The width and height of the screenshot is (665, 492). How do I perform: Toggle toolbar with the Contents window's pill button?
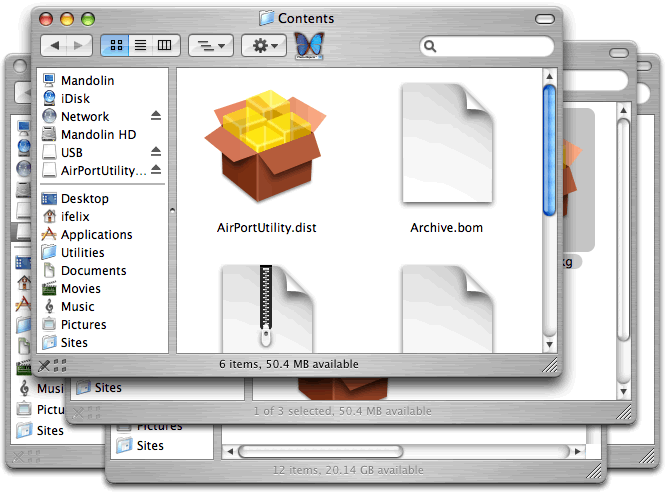coord(545,19)
